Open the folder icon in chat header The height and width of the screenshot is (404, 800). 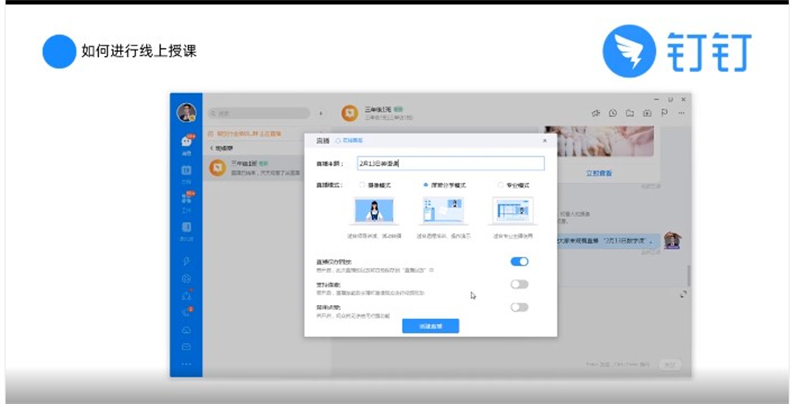point(630,113)
